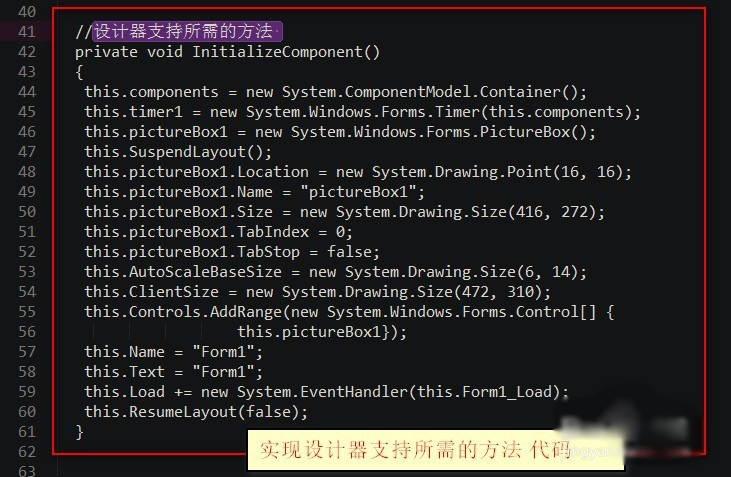This screenshot has height=477, width=731.
Task: Click line number 41 in the gutter
Action: (27, 32)
